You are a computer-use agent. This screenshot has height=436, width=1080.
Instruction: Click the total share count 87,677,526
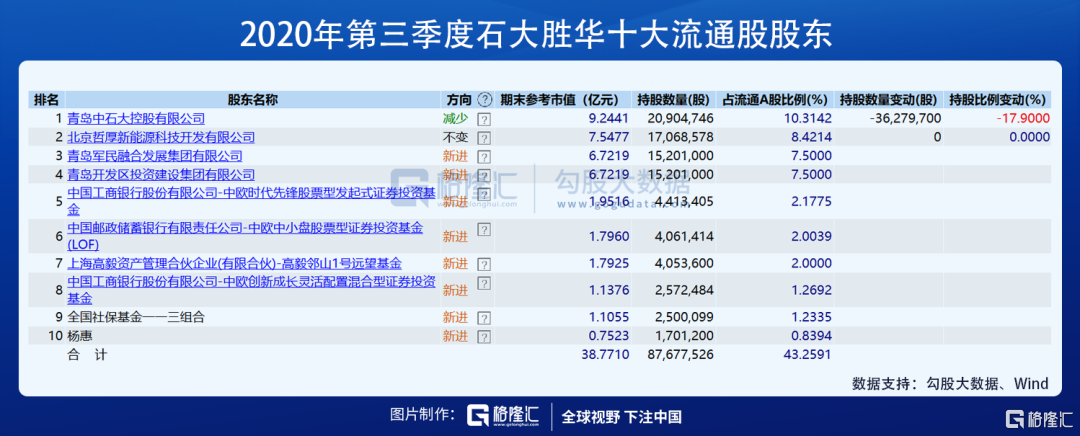[681, 355]
